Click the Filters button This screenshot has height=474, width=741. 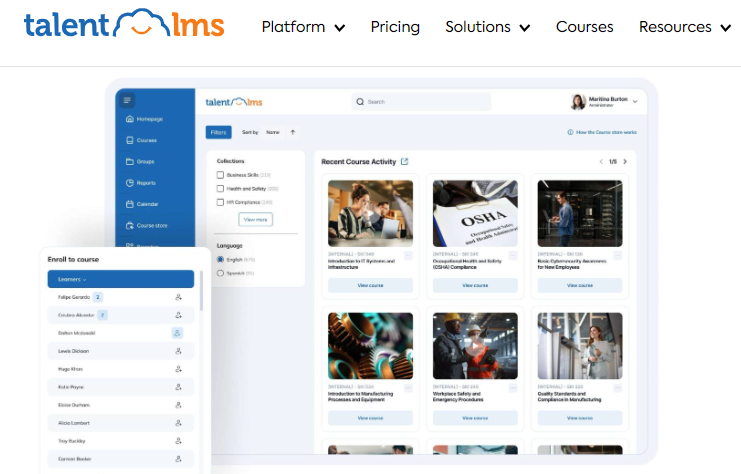[x=218, y=132]
